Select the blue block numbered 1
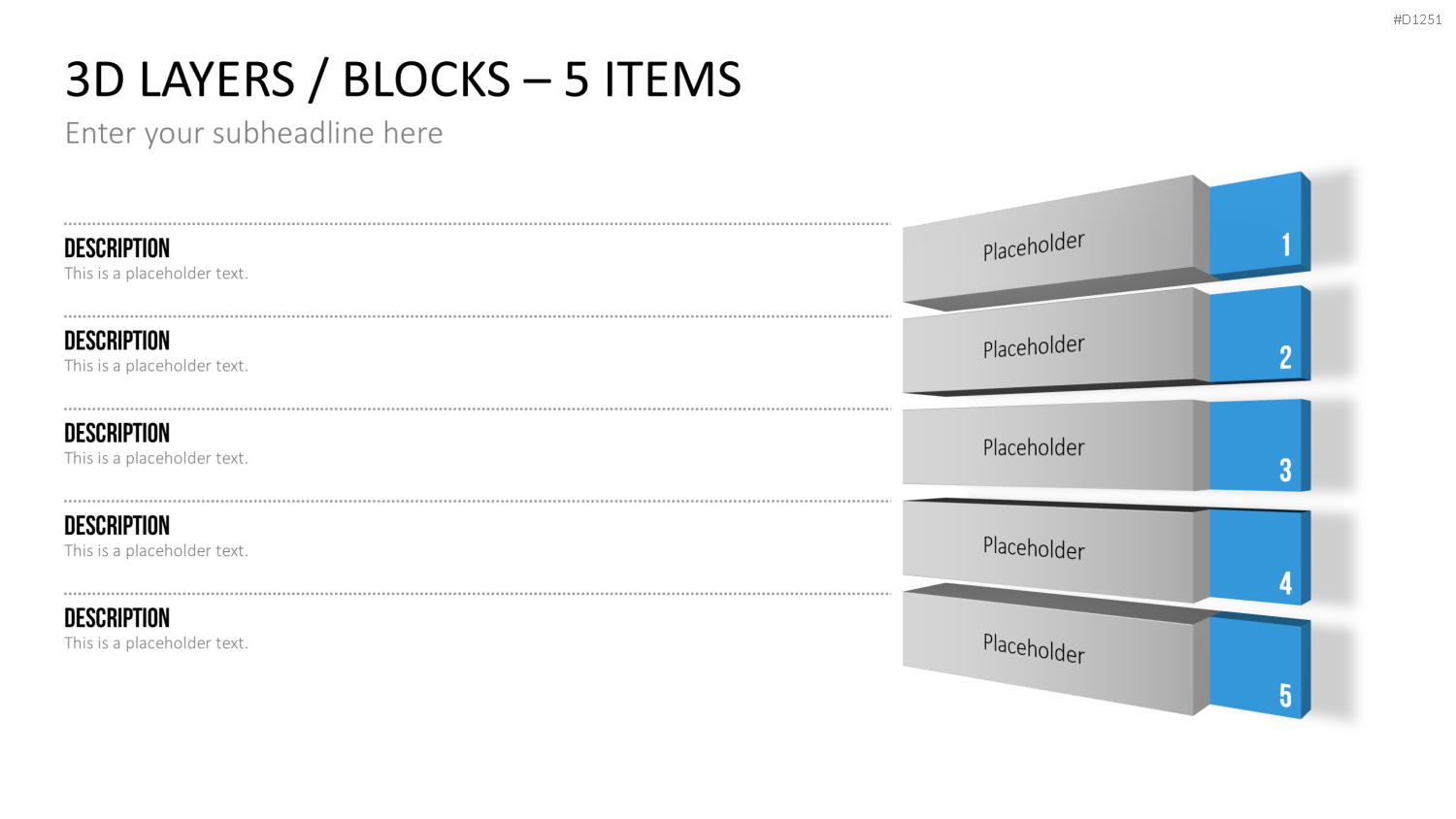The height and width of the screenshot is (819, 1456). pyautogui.click(x=1259, y=224)
